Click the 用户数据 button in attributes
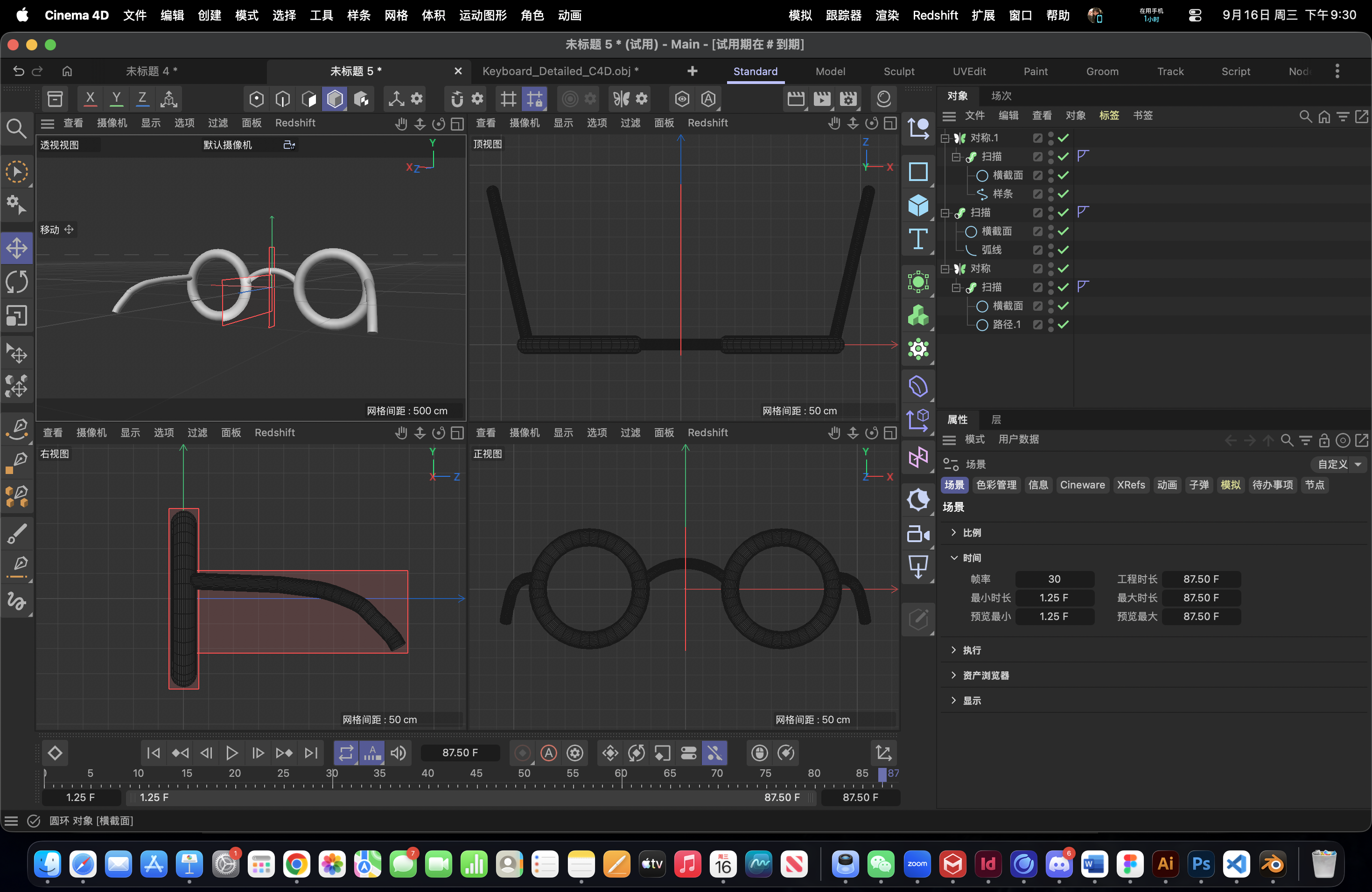 pyautogui.click(x=1019, y=439)
